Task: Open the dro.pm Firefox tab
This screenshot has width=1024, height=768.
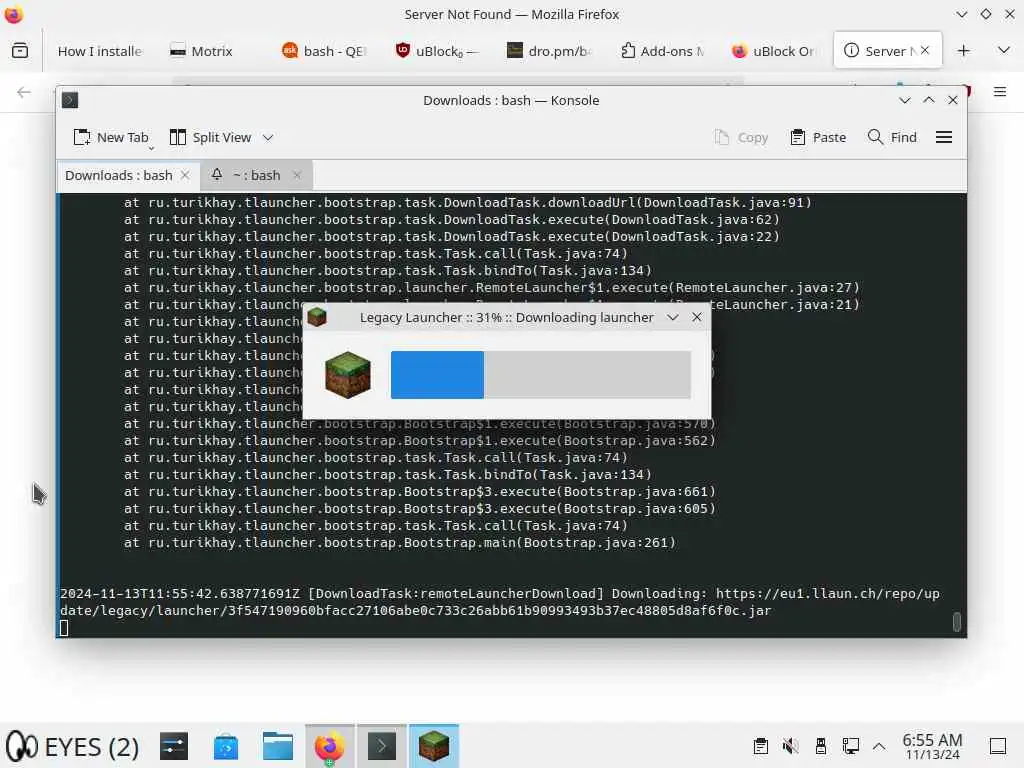Action: click(x=550, y=51)
